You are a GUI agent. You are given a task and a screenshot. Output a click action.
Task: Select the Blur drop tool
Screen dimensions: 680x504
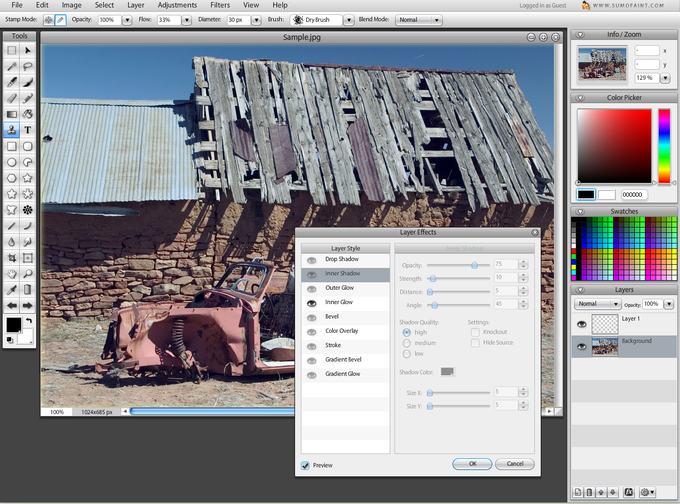tap(12, 242)
